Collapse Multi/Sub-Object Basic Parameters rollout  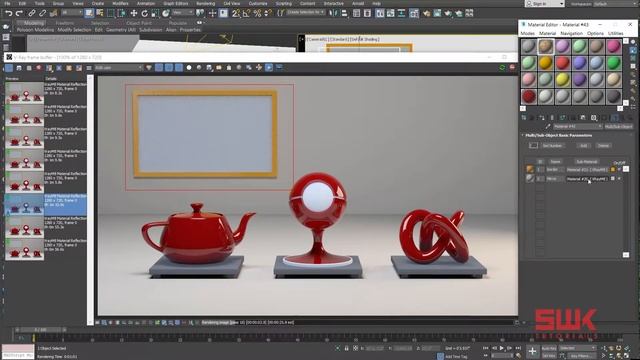pyautogui.click(x=559, y=135)
